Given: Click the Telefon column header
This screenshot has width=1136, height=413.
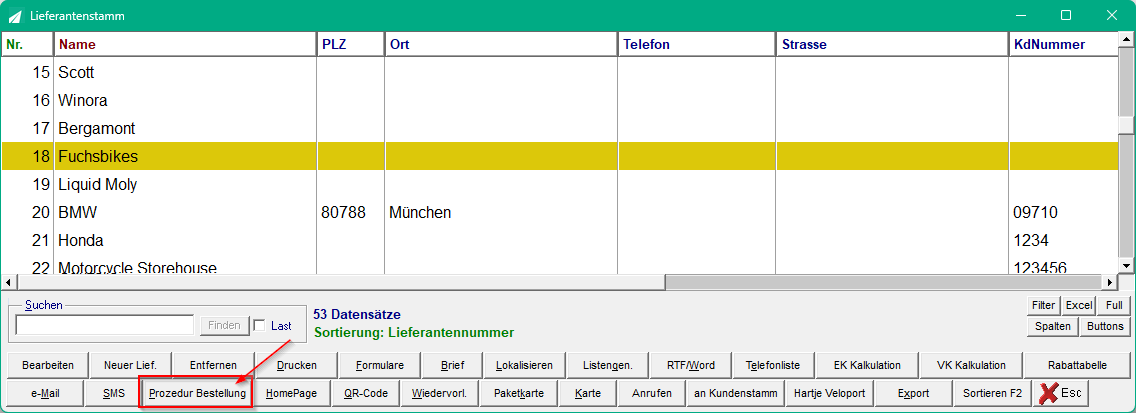Looking at the screenshot, I should (x=696, y=44).
